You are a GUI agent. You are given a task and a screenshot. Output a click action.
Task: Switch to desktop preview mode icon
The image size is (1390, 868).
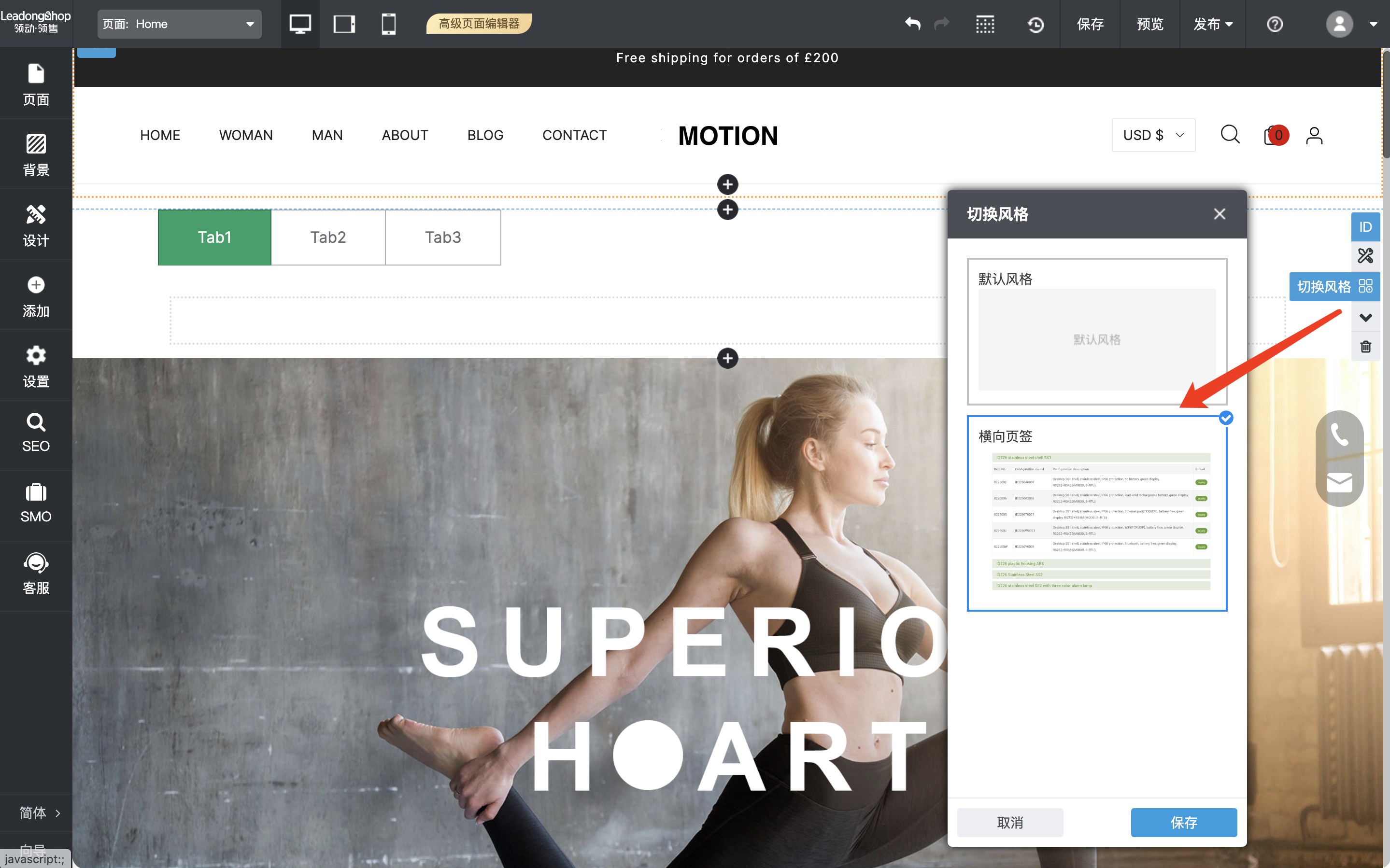click(300, 24)
